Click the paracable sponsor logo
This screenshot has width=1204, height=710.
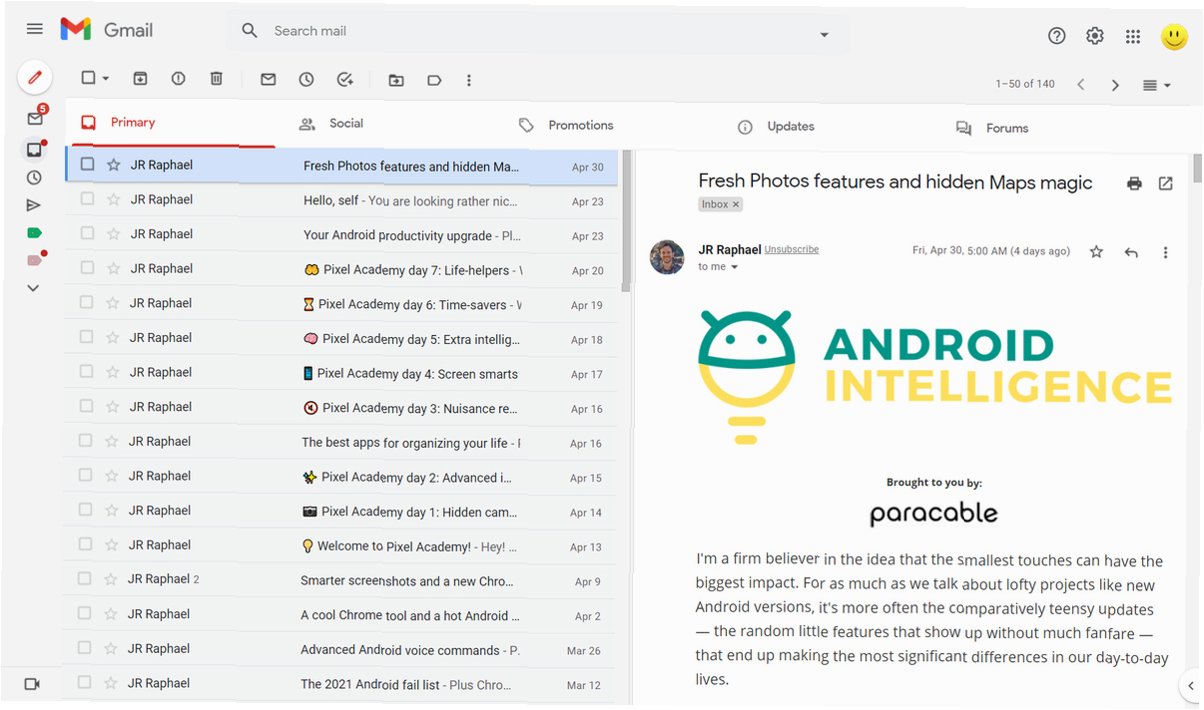coord(933,514)
